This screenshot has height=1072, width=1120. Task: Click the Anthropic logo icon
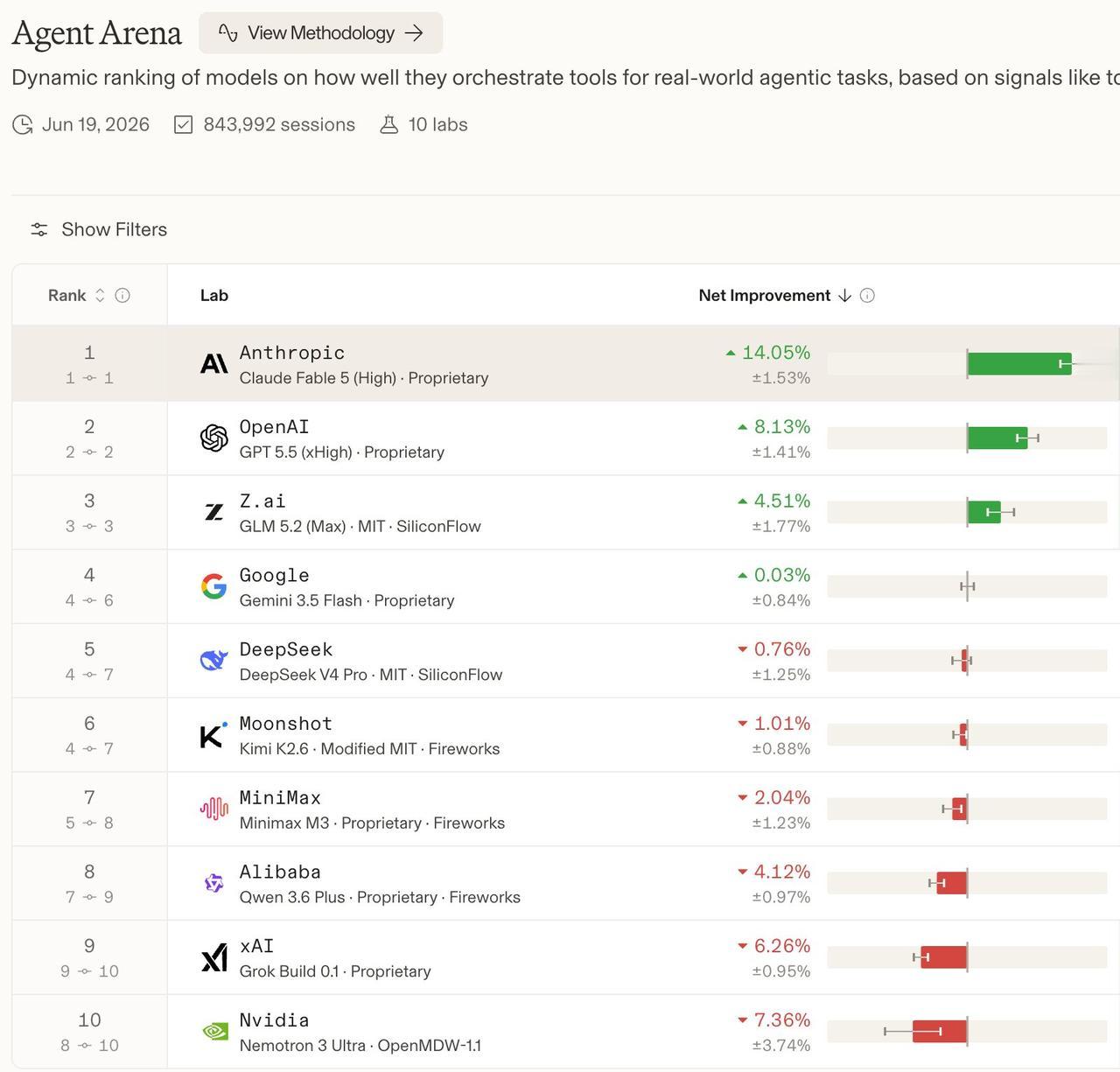click(x=214, y=363)
